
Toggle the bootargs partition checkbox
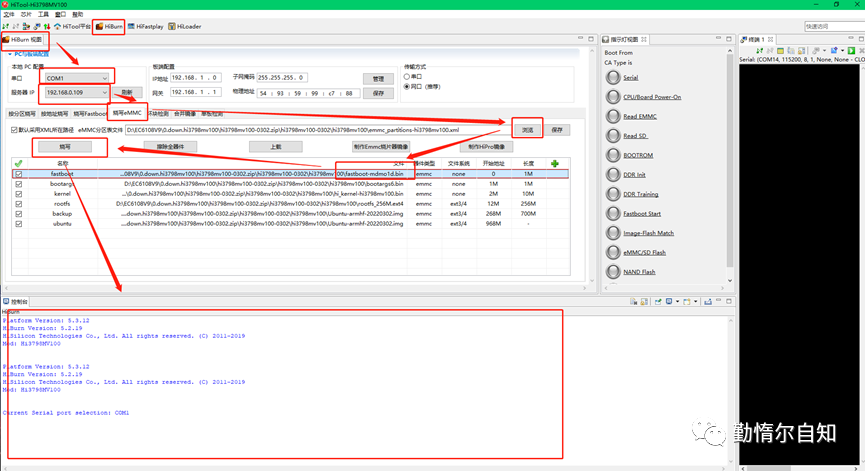tap(19, 184)
